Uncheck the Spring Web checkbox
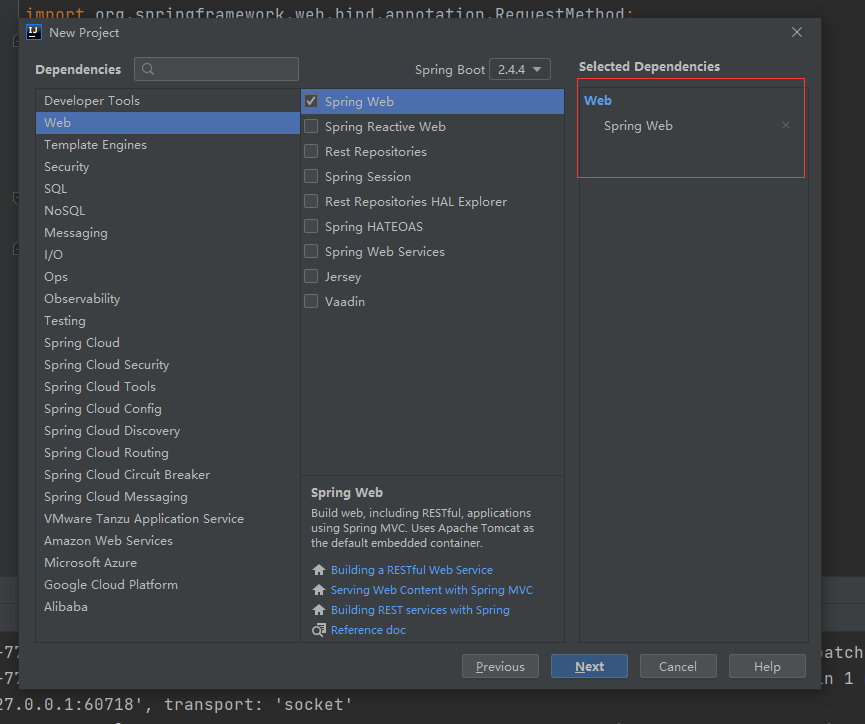The height and width of the screenshot is (724, 865). click(x=311, y=101)
